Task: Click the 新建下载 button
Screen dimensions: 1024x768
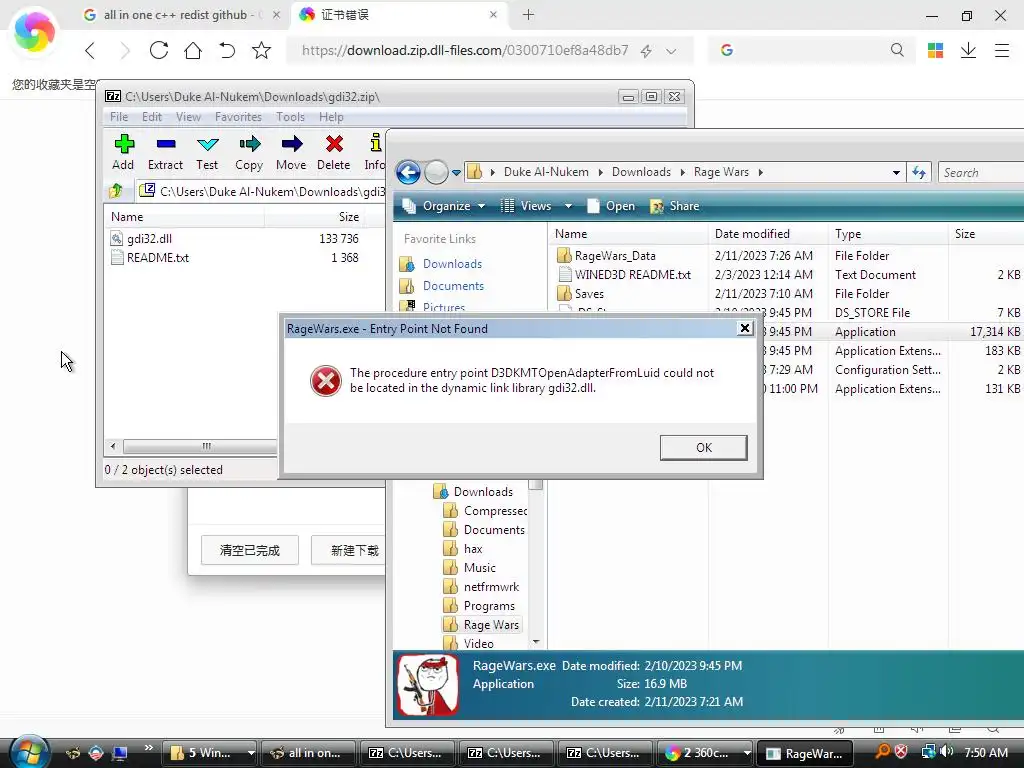Action: pyautogui.click(x=349, y=551)
